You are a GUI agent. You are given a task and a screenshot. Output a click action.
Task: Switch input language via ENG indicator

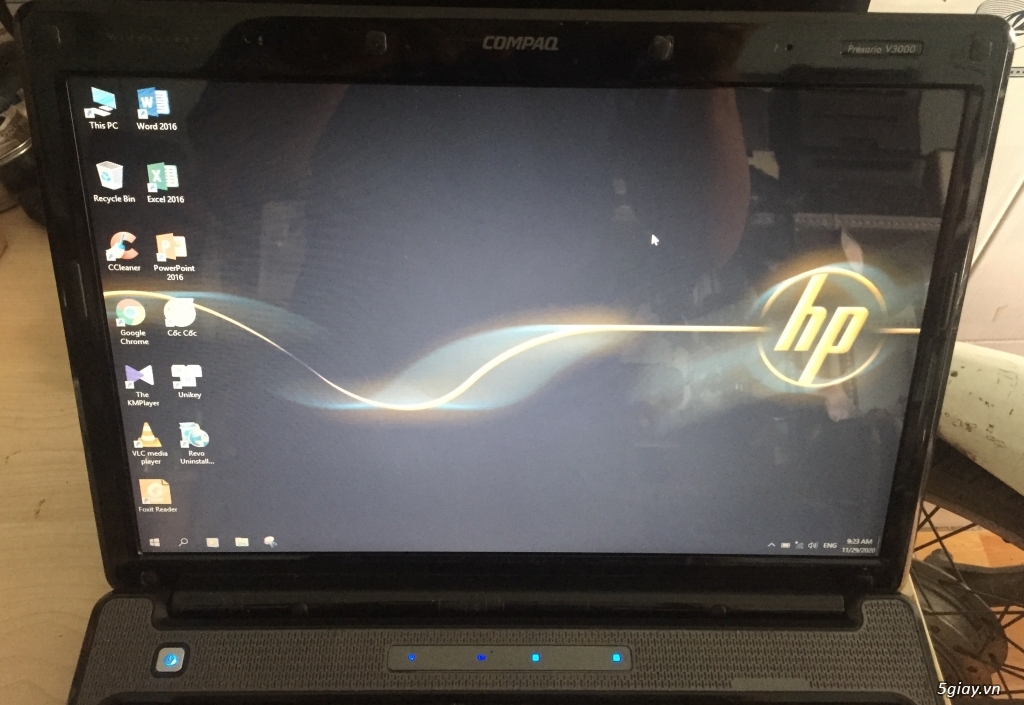[832, 545]
